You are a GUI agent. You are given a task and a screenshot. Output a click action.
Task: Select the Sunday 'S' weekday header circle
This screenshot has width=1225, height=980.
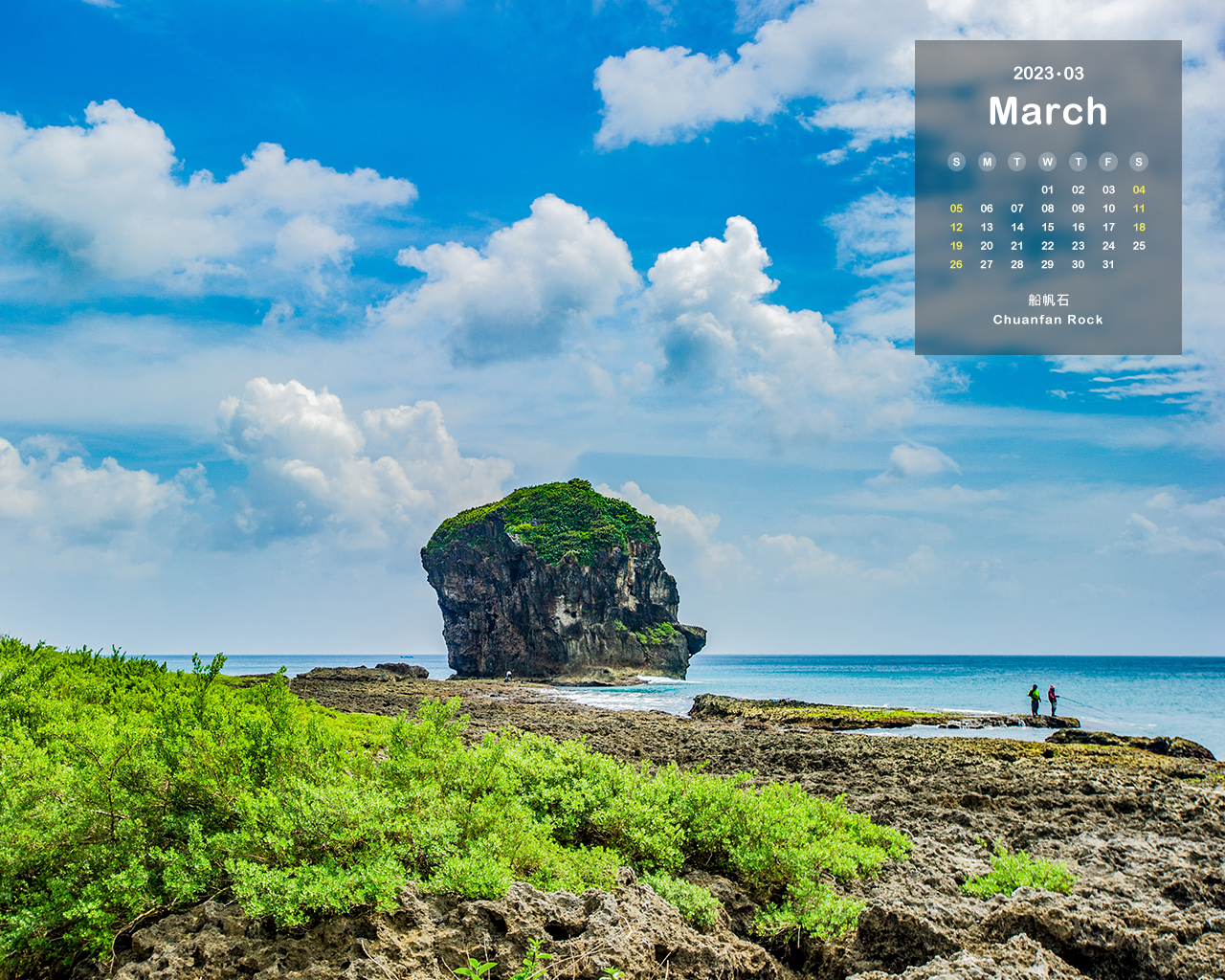[956, 162]
